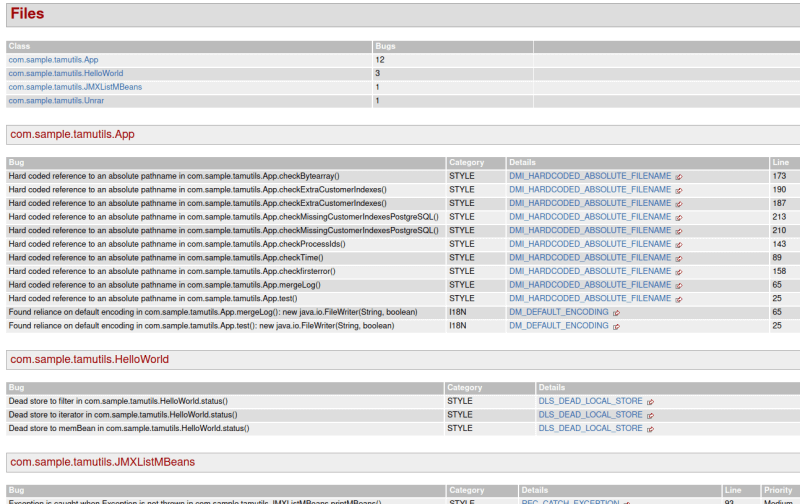The height and width of the screenshot is (504, 800).
Task: Click bug text mentioning checkProcessIds()
Action: [x=177, y=244]
